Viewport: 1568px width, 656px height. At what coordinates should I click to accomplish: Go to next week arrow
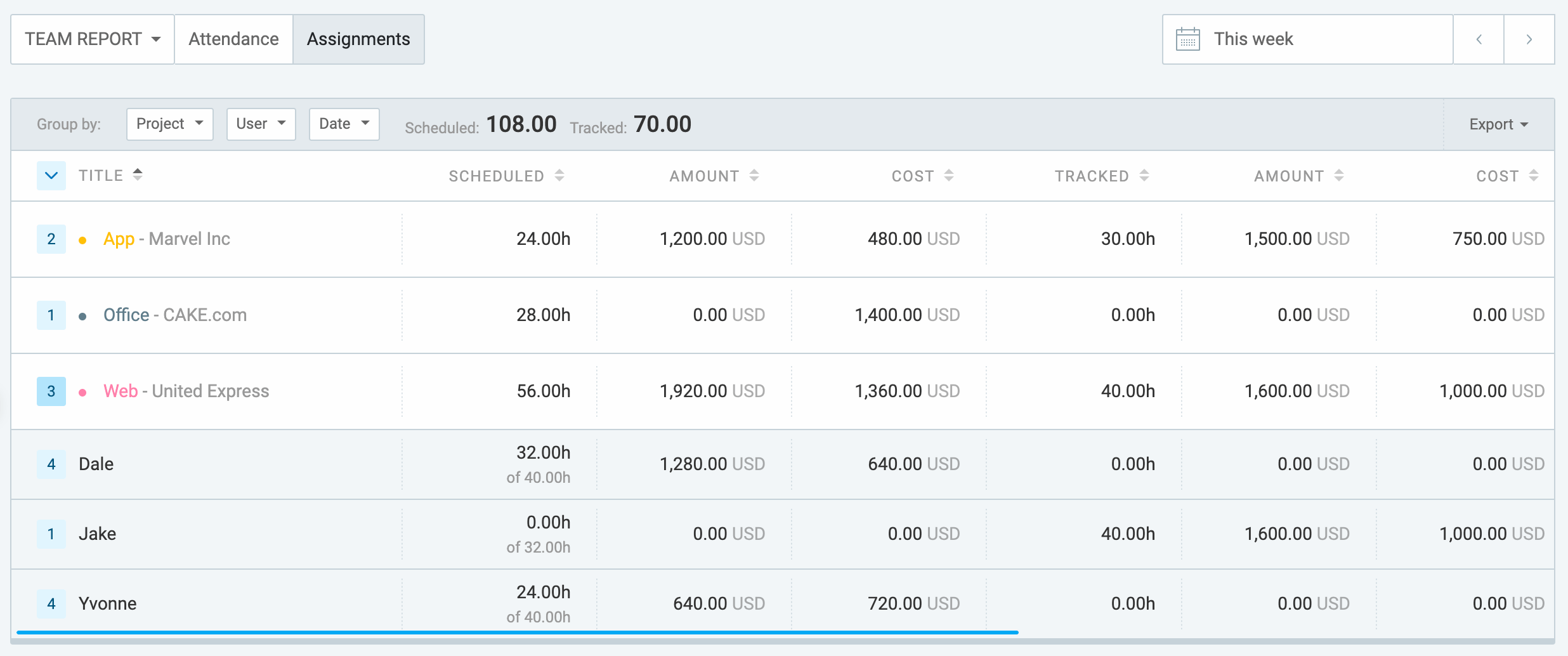[x=1529, y=39]
